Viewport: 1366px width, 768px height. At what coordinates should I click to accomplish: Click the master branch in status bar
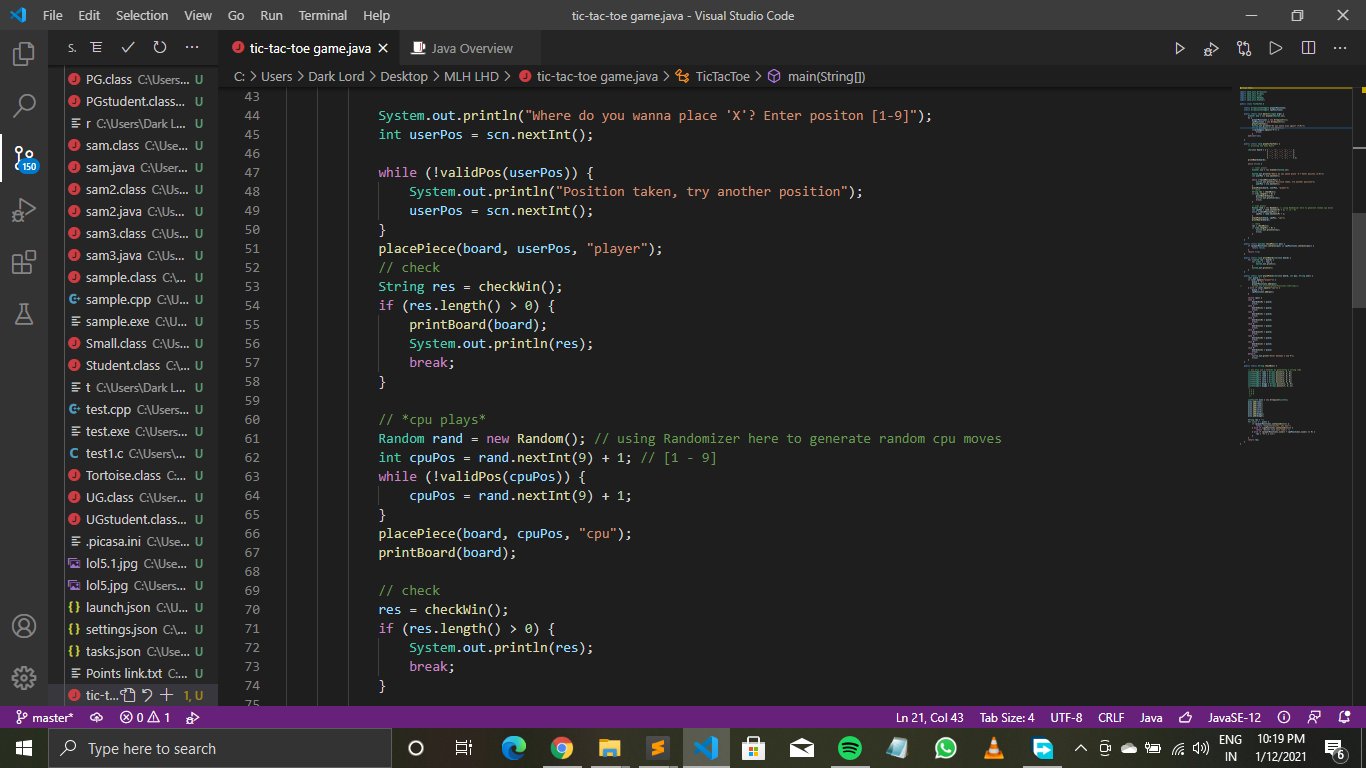coord(45,717)
